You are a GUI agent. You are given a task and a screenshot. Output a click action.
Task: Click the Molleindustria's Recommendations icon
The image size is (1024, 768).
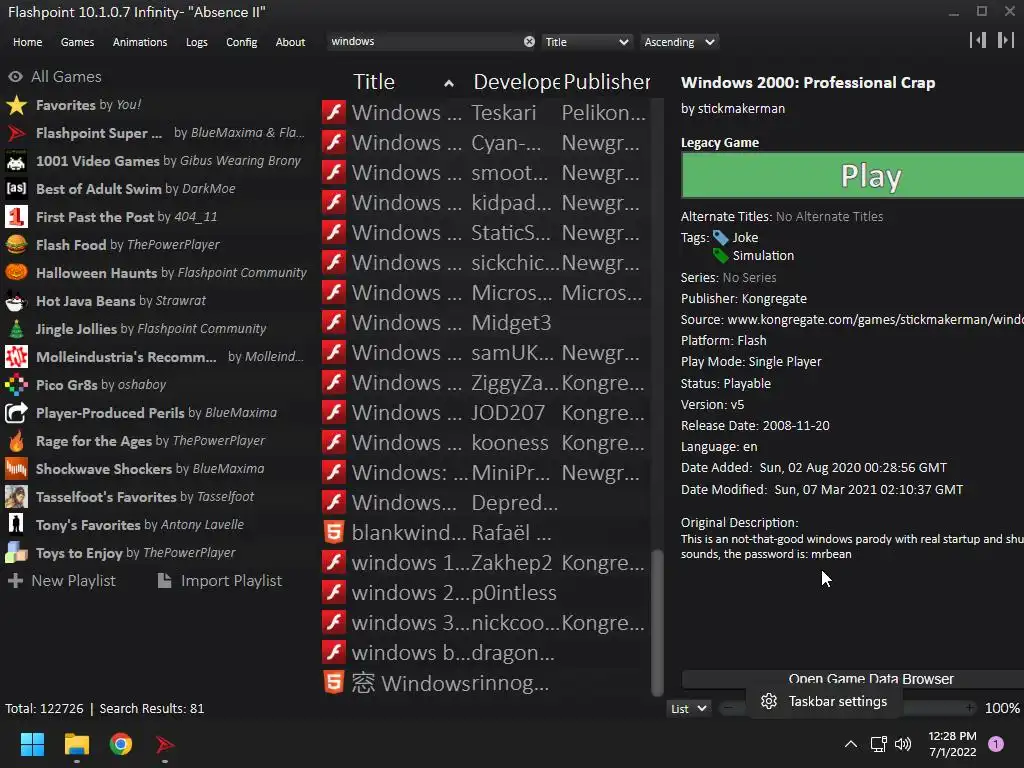coord(16,357)
